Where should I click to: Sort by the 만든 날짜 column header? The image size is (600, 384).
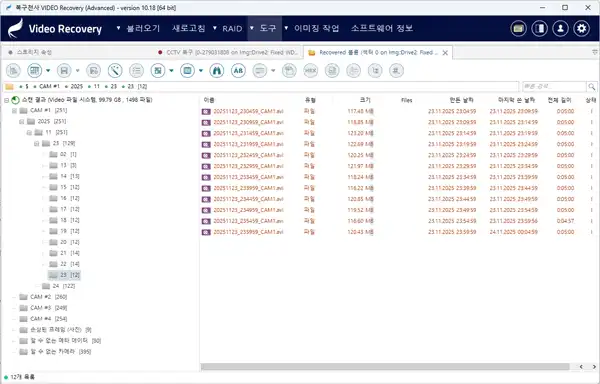point(461,100)
